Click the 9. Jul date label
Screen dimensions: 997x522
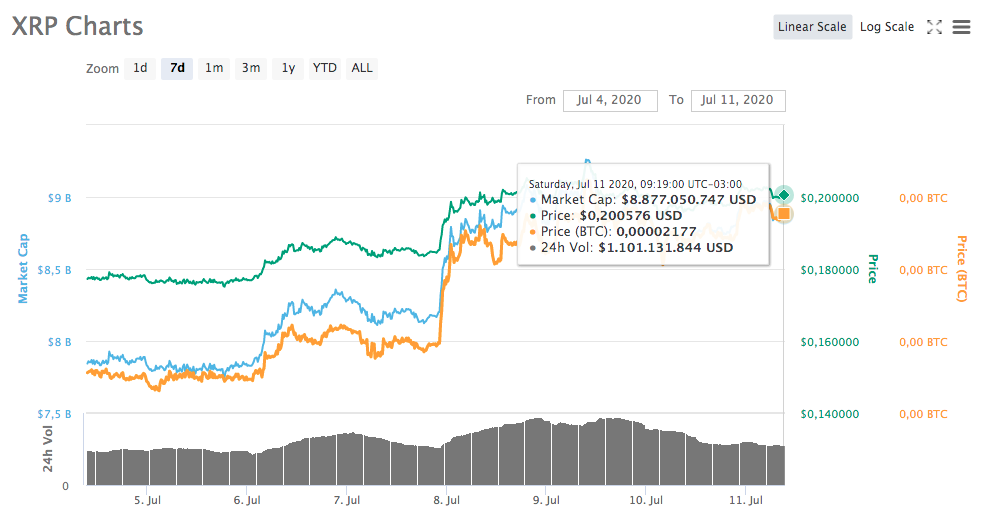[546, 500]
